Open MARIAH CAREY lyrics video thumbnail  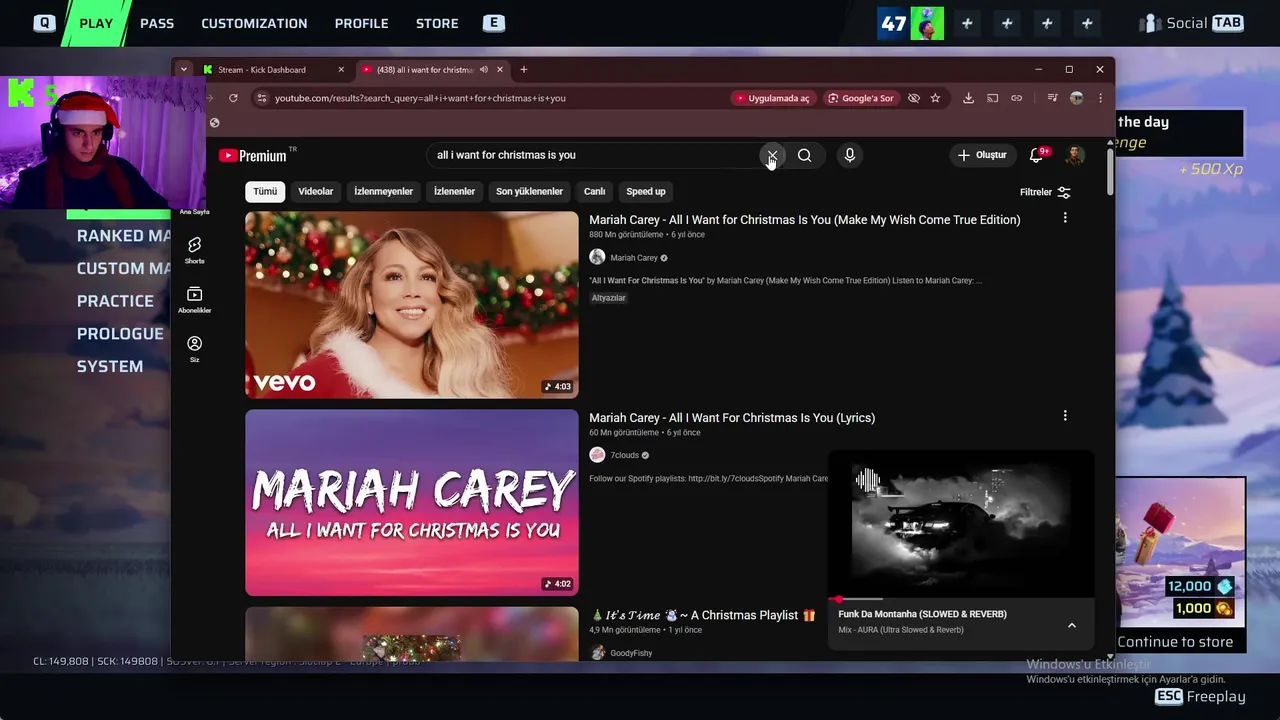pyautogui.click(x=411, y=502)
